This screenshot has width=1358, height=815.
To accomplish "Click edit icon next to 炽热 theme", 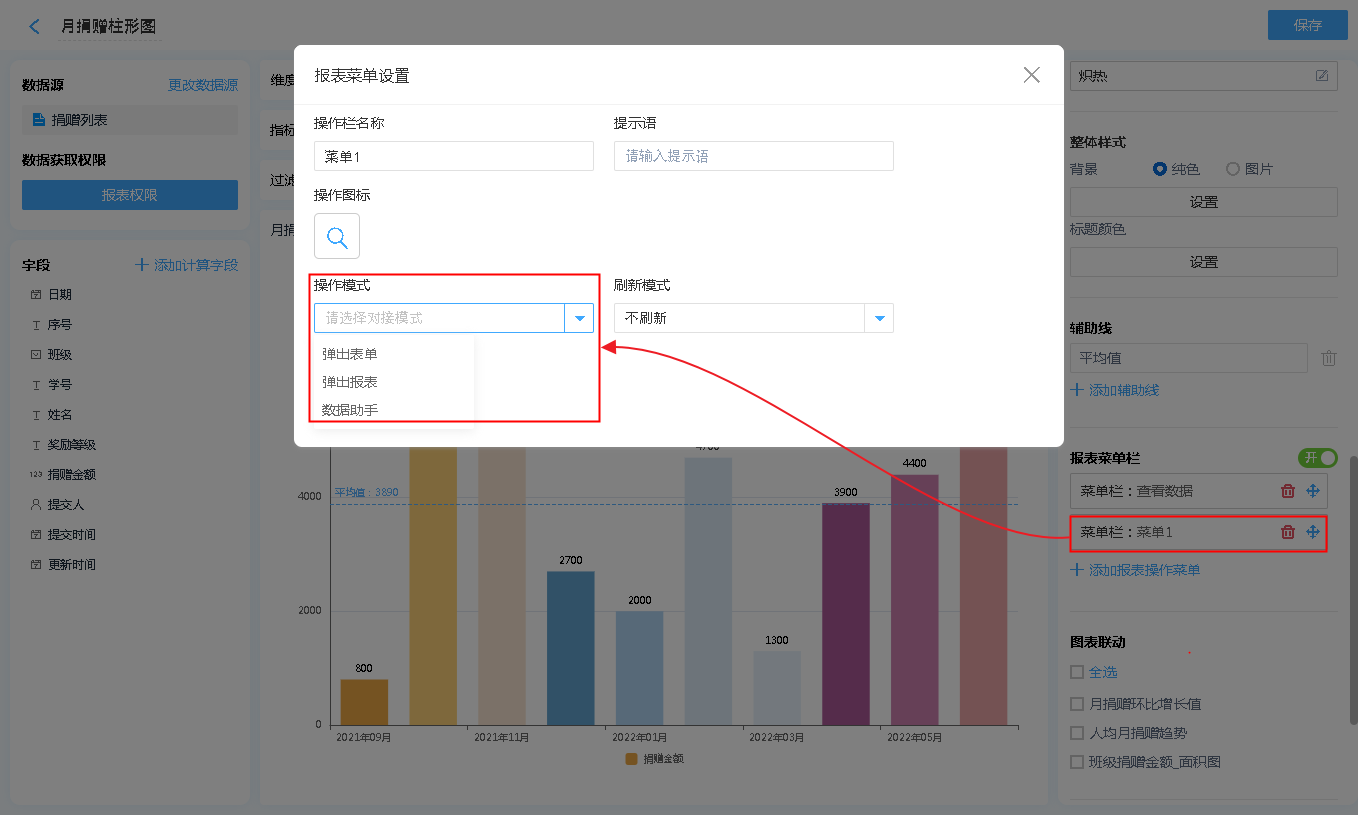I will 1322,76.
